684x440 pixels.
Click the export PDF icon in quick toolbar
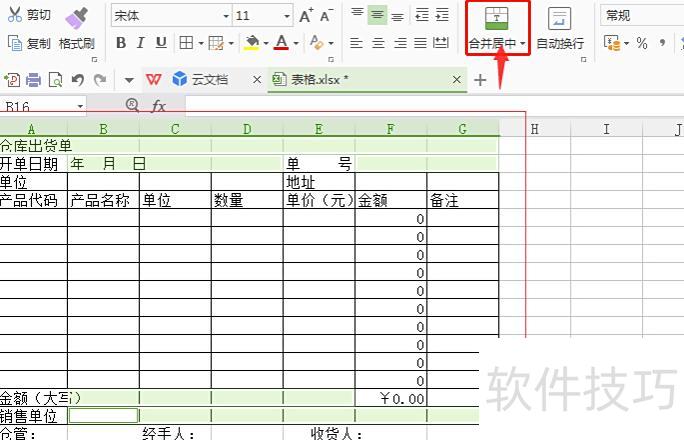click(x=12, y=80)
